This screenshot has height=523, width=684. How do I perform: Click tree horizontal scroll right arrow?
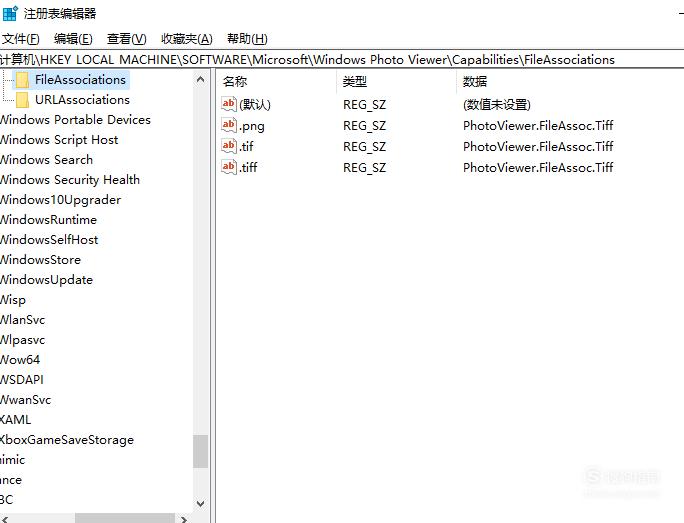(184, 519)
